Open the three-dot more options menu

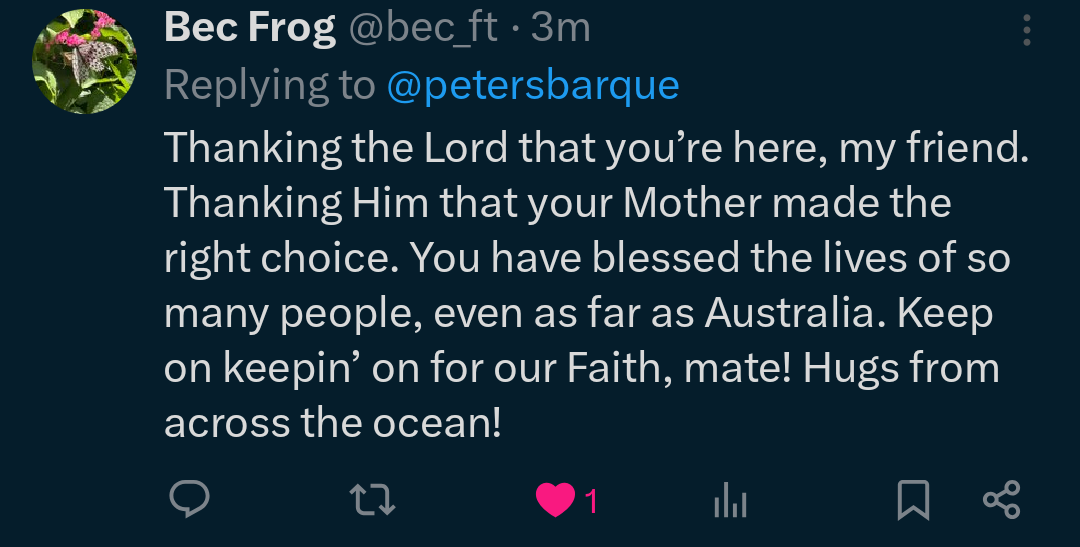point(1027,32)
